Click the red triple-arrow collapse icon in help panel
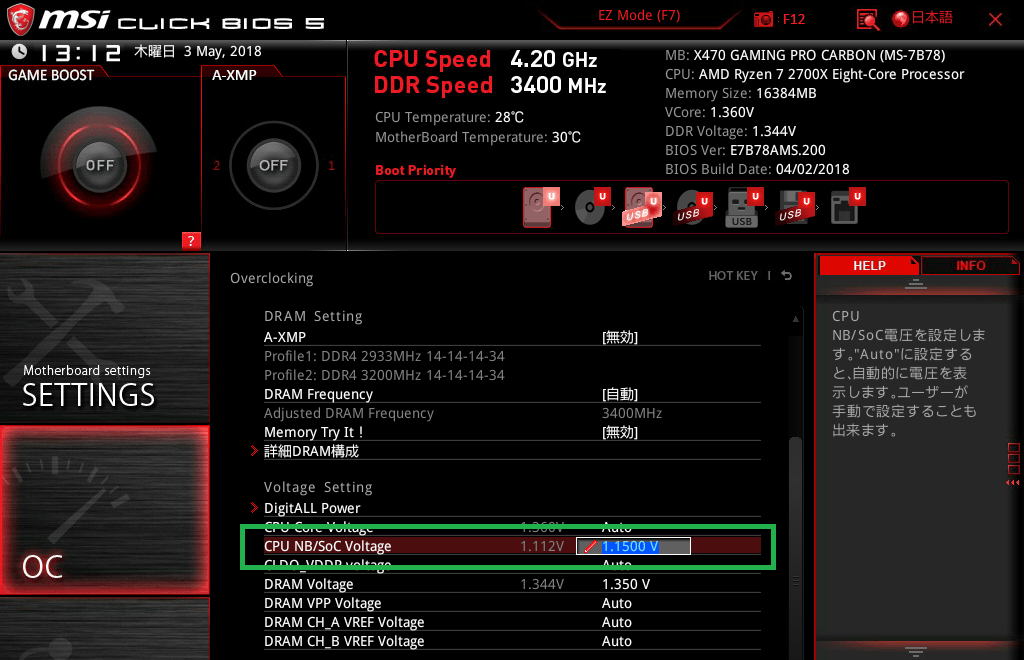The height and width of the screenshot is (660, 1024). click(x=1012, y=482)
